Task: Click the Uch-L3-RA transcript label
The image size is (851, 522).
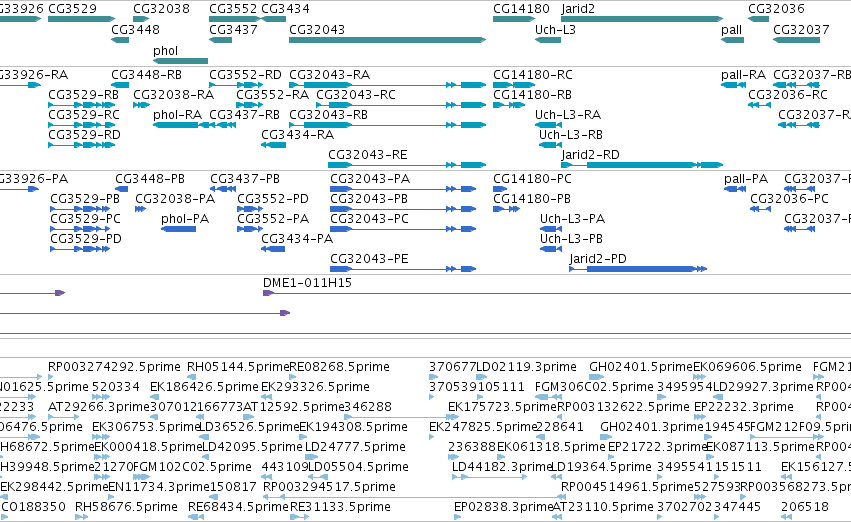Action: coord(568,114)
